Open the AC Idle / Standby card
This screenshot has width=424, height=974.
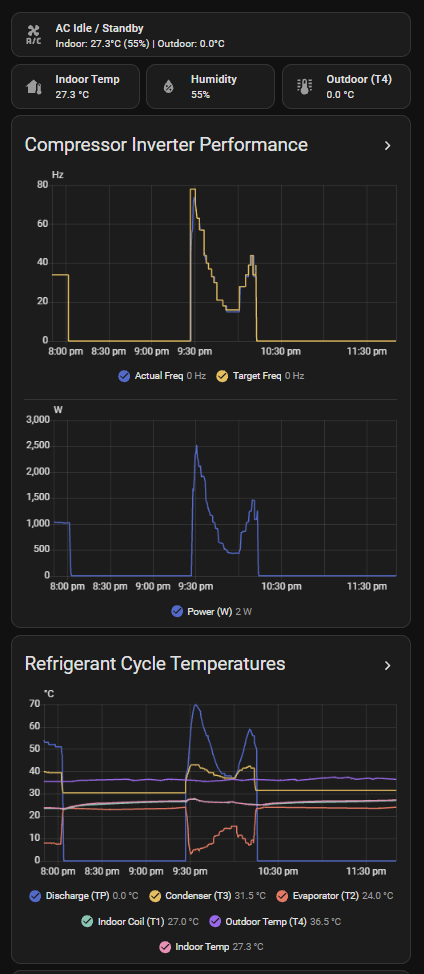pos(211,35)
